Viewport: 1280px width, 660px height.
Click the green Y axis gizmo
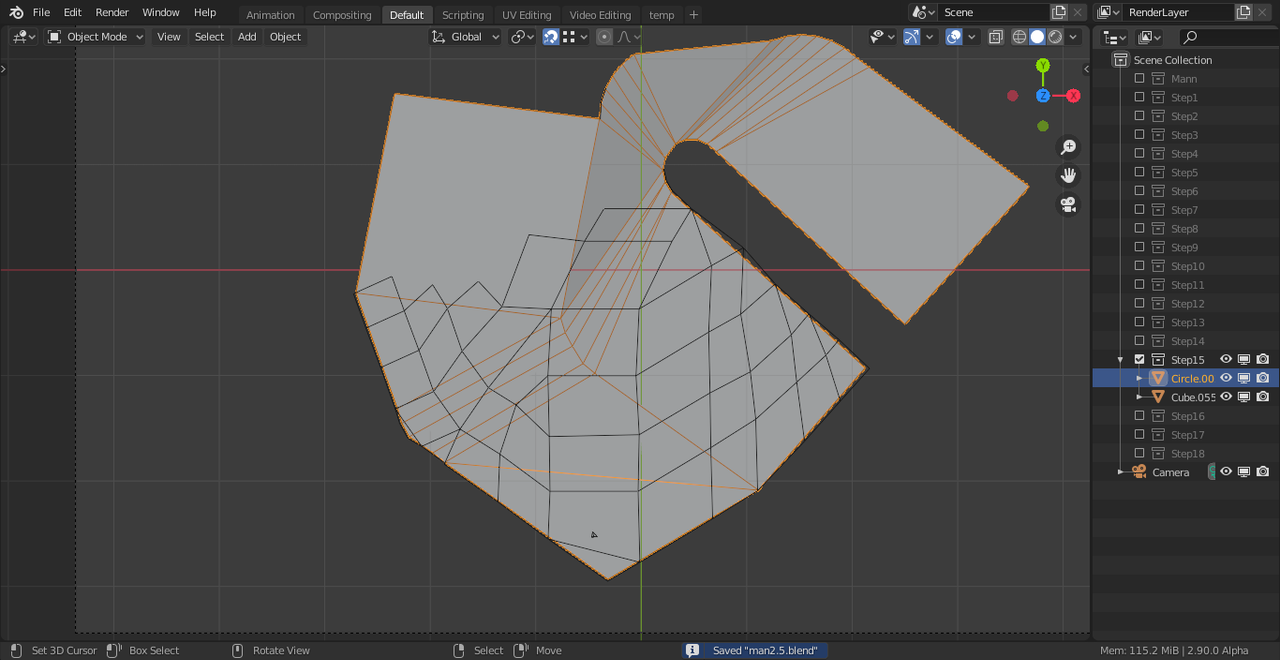coord(1043,66)
